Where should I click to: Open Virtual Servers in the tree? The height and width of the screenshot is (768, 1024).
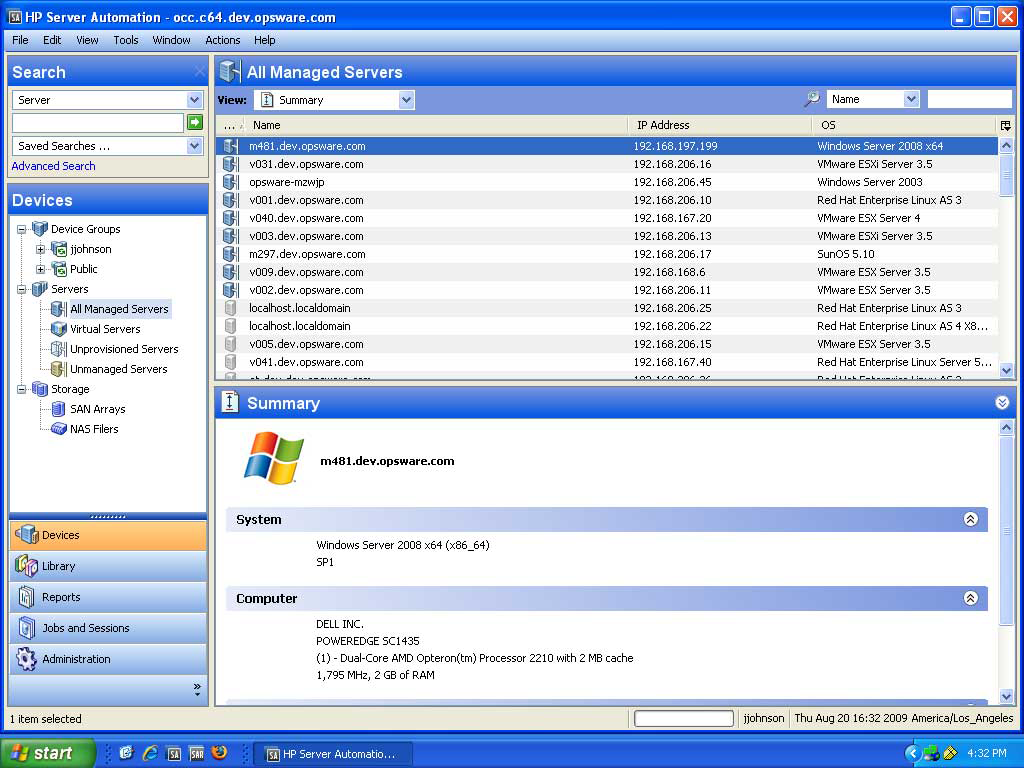[104, 329]
